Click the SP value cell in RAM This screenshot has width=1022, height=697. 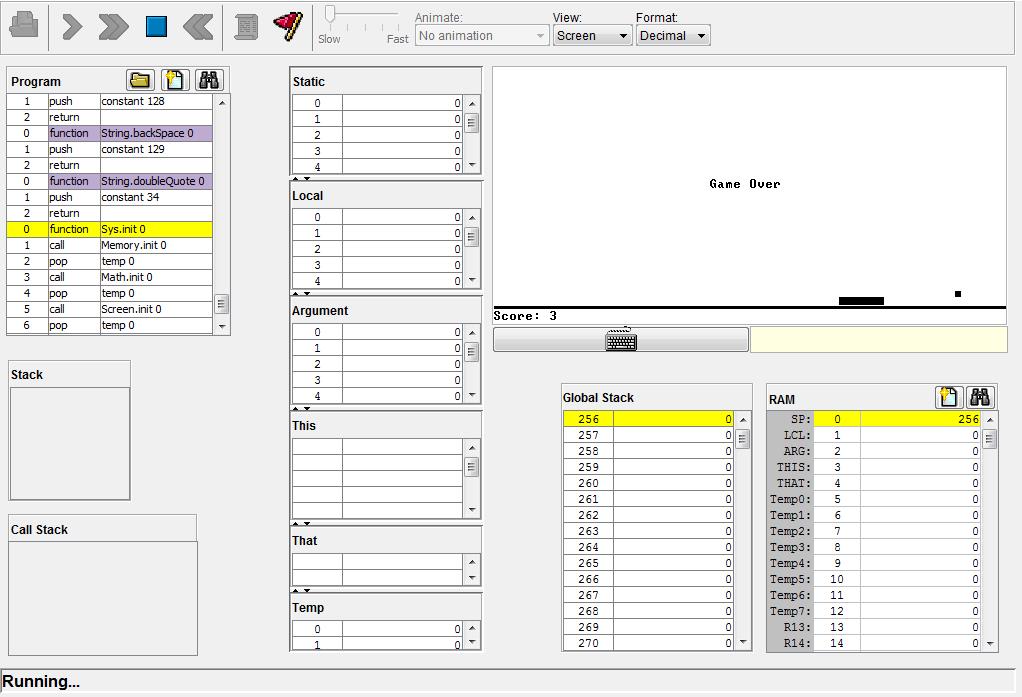coord(920,419)
